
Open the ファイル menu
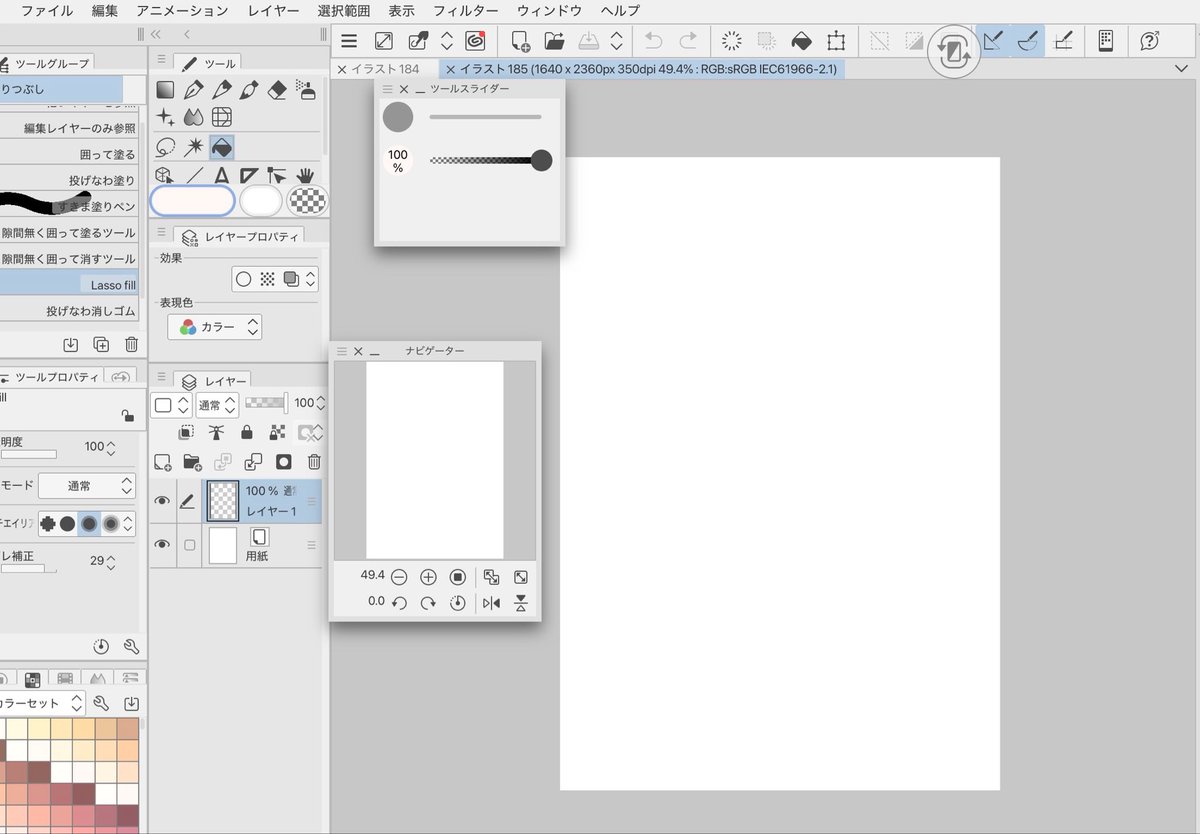tap(47, 11)
